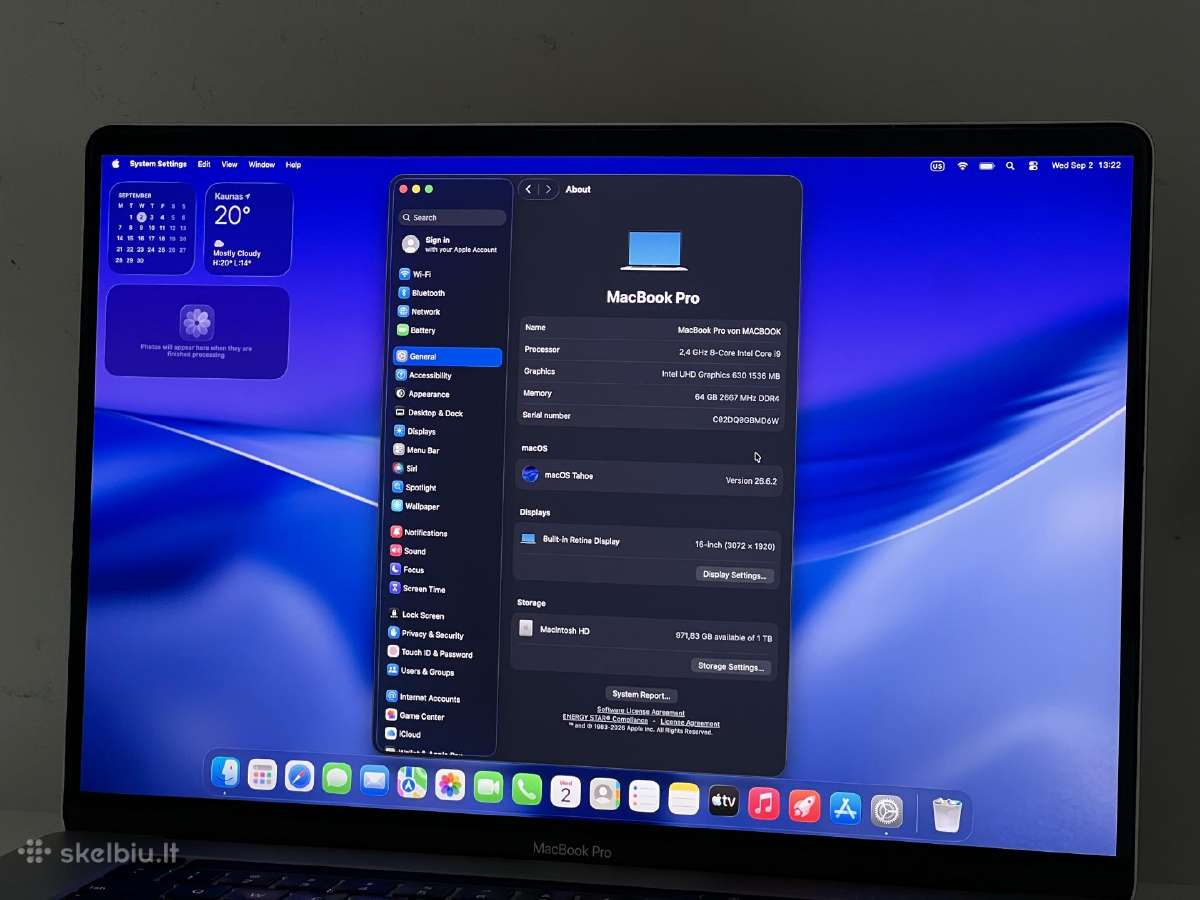Click the Wi-Fi status icon in menu bar

[962, 165]
